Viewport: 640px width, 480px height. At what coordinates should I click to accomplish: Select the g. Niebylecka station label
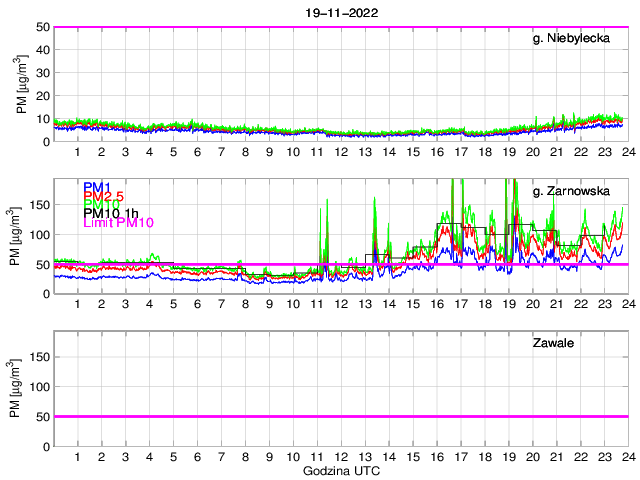coord(577,39)
